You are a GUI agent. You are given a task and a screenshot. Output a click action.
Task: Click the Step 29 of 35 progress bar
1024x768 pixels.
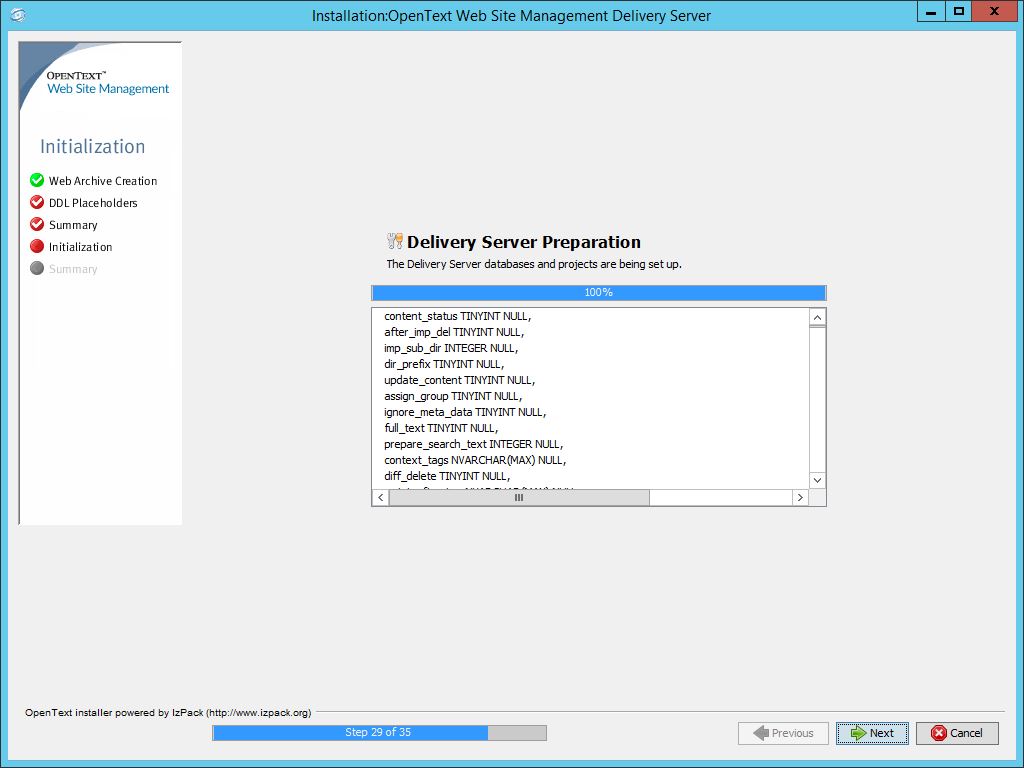pyautogui.click(x=379, y=733)
